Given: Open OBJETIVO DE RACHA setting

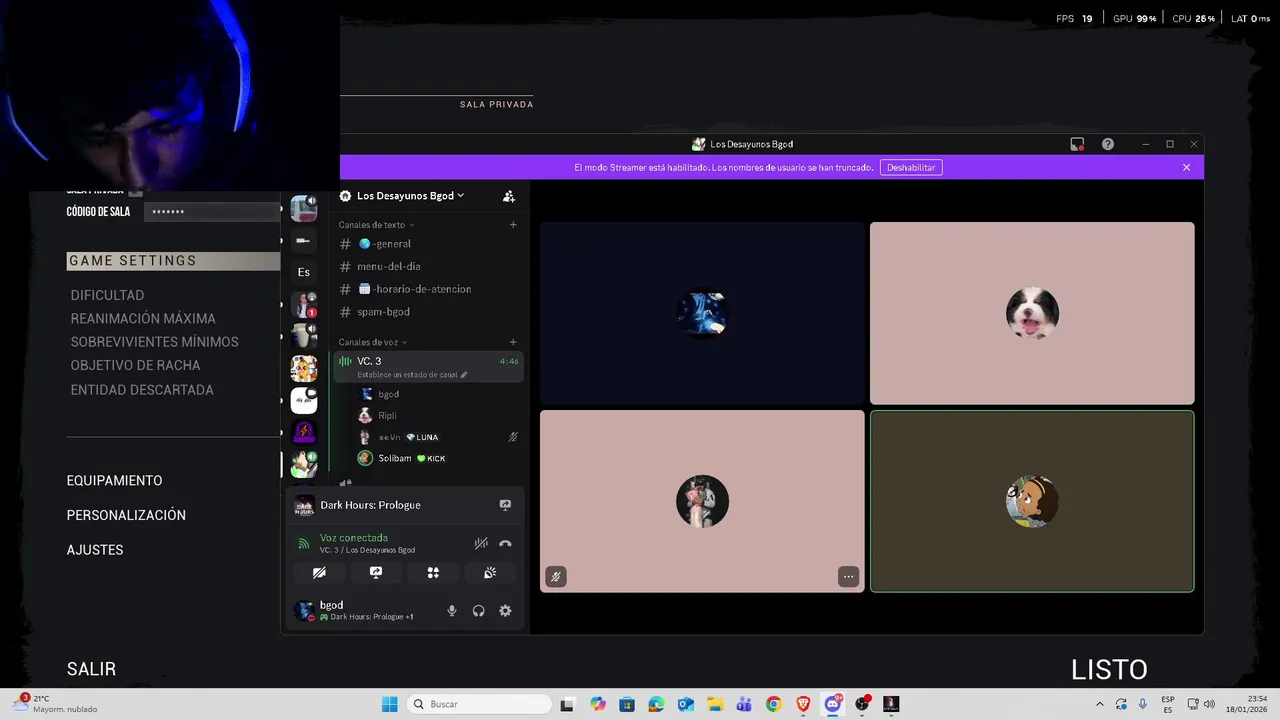Looking at the screenshot, I should coord(135,366).
